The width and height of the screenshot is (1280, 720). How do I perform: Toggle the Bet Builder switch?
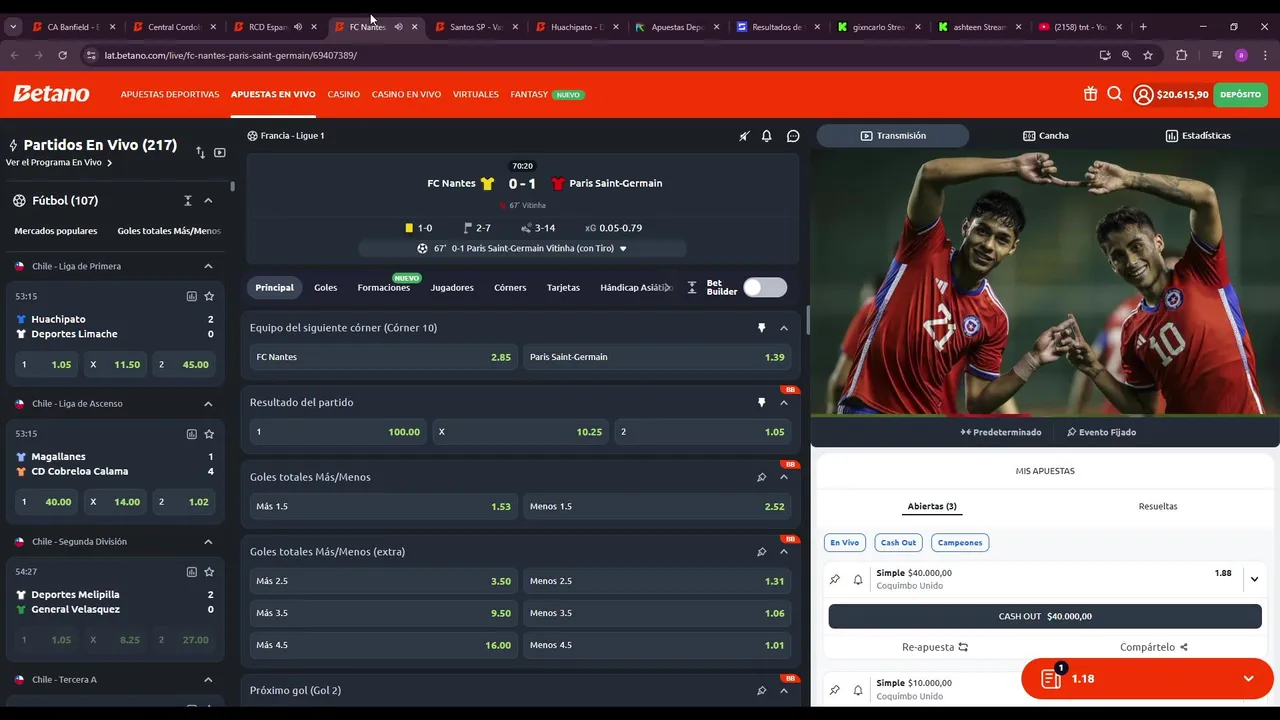[x=765, y=288]
